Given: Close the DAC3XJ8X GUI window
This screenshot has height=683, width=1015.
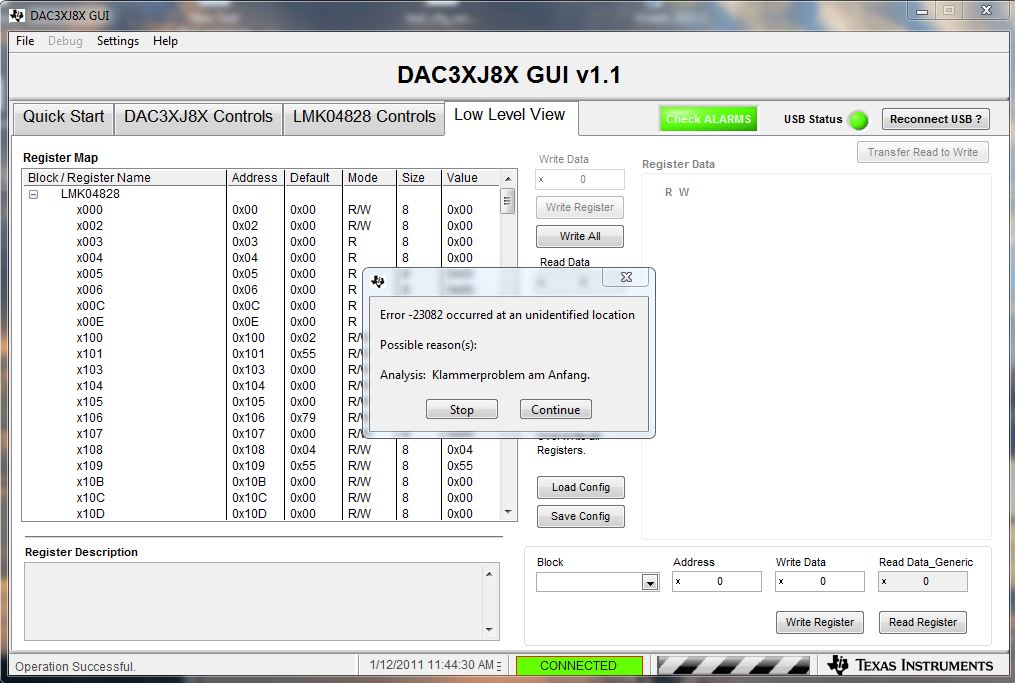Looking at the screenshot, I should (x=986, y=10).
